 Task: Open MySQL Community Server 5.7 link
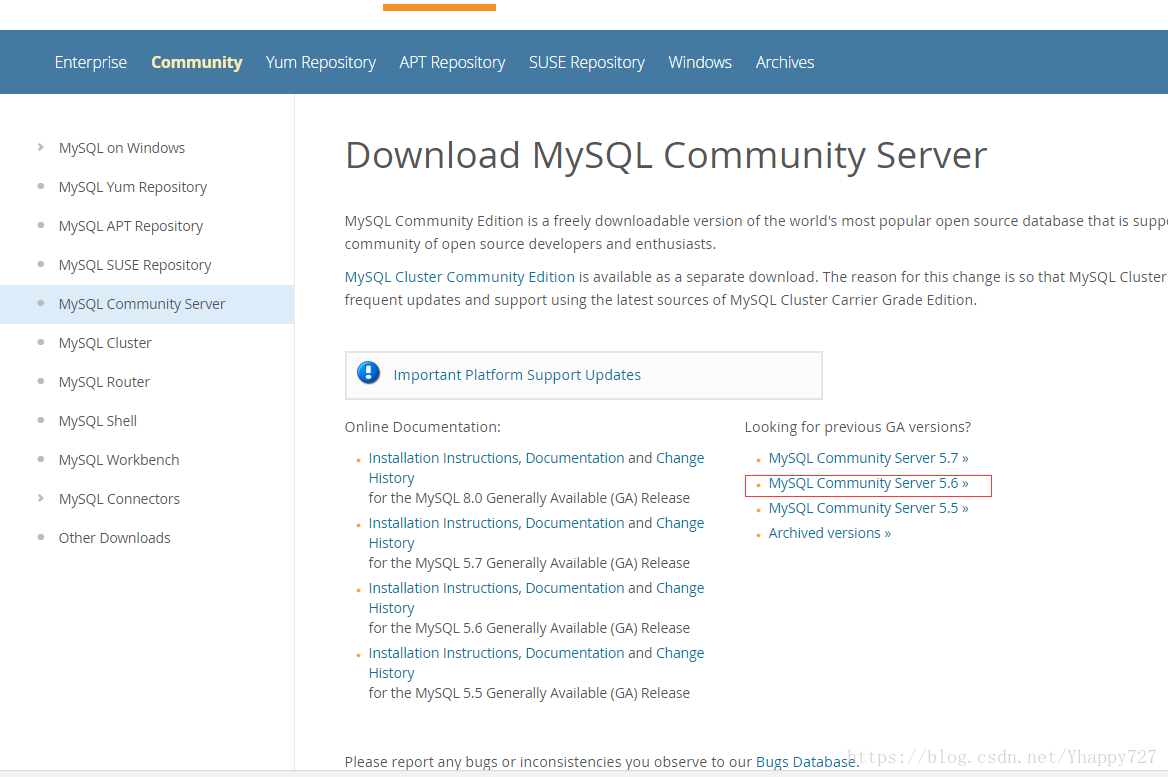click(869, 458)
